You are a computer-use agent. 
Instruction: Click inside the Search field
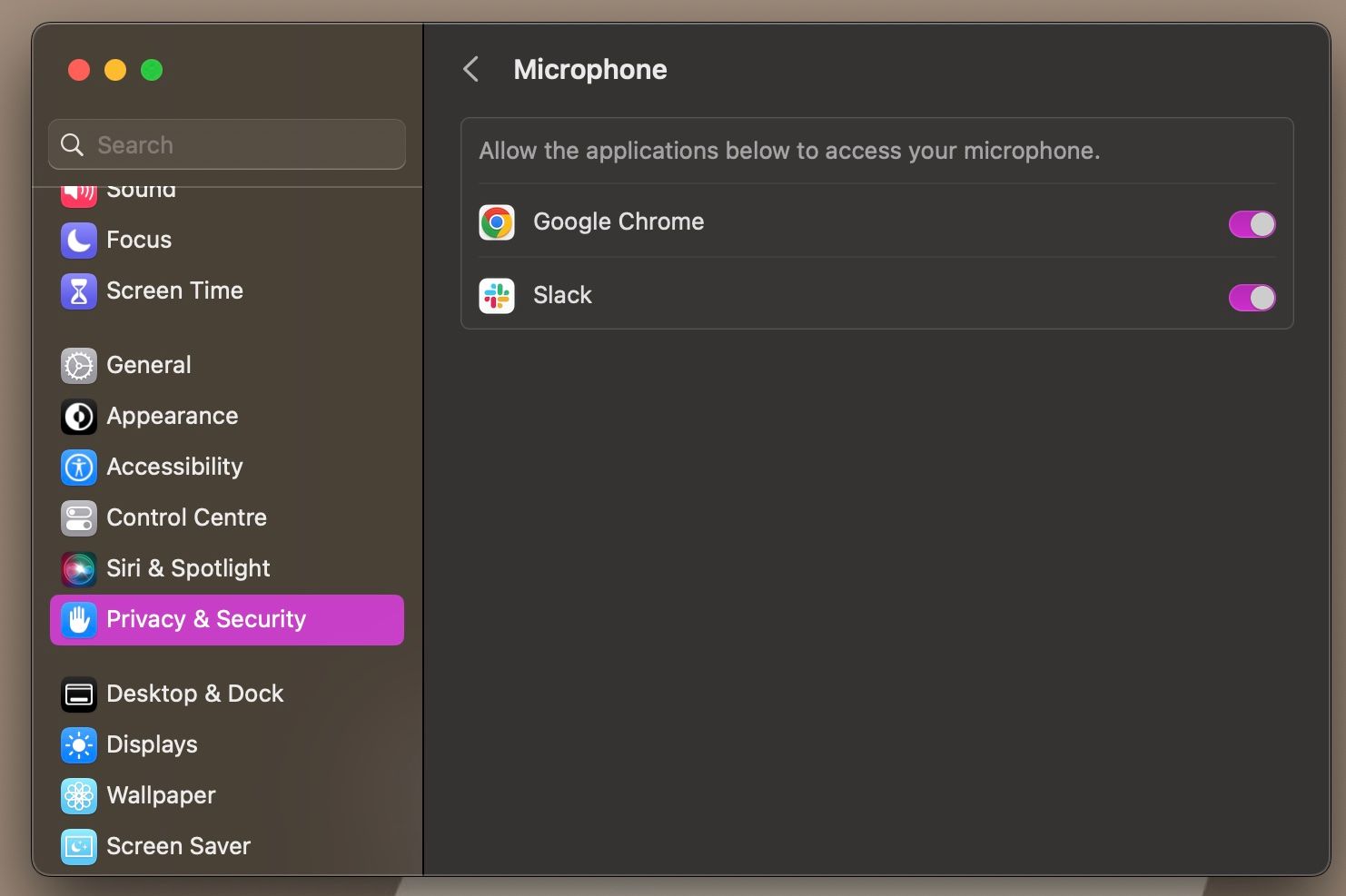pos(226,144)
